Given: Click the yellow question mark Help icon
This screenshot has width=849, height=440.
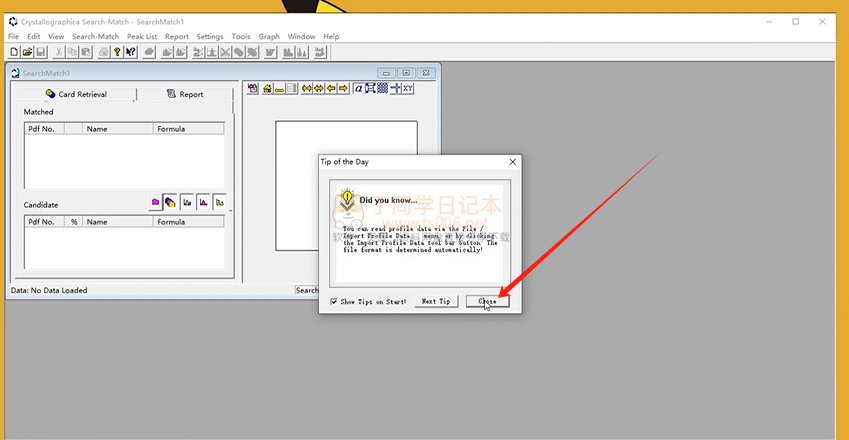Looking at the screenshot, I should click(117, 52).
